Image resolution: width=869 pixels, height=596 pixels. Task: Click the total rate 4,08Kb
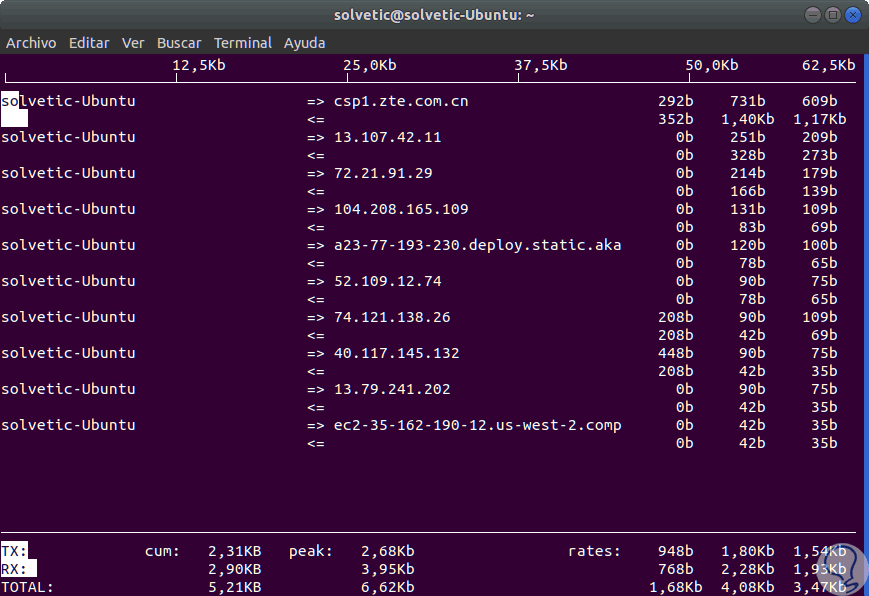tap(748, 587)
